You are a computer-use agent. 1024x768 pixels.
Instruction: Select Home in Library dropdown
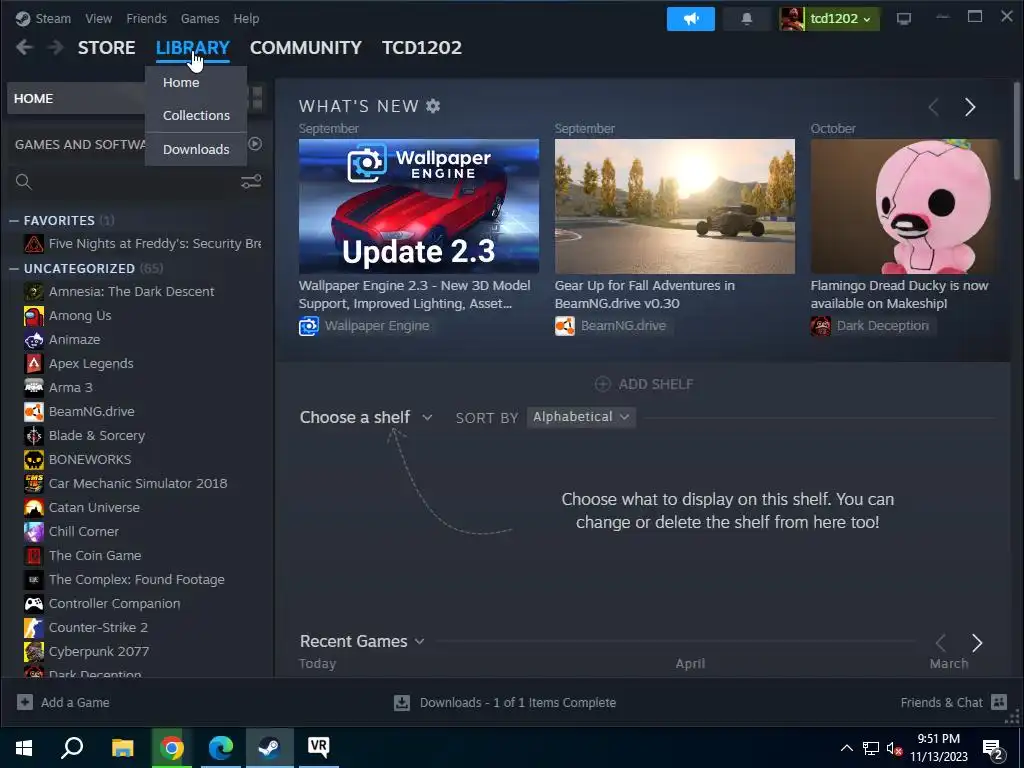coord(196,82)
